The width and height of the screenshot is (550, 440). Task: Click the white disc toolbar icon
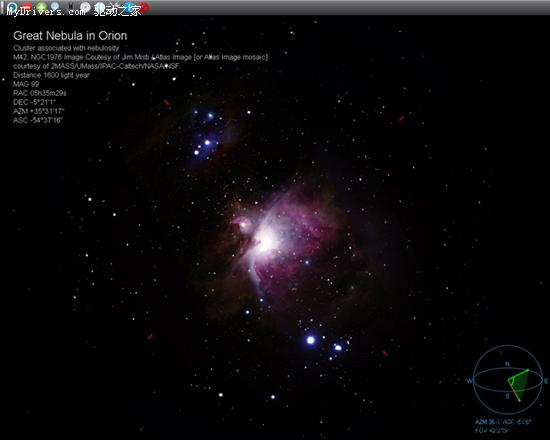pos(85,7)
